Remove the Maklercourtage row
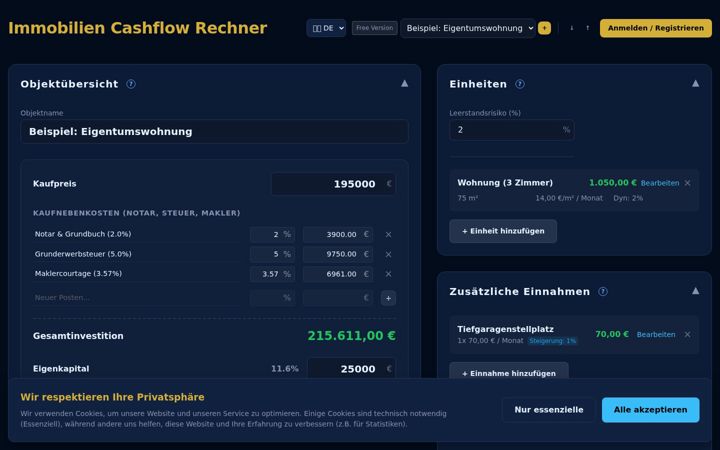Image resolution: width=720 pixels, height=450 pixels. tap(388, 274)
